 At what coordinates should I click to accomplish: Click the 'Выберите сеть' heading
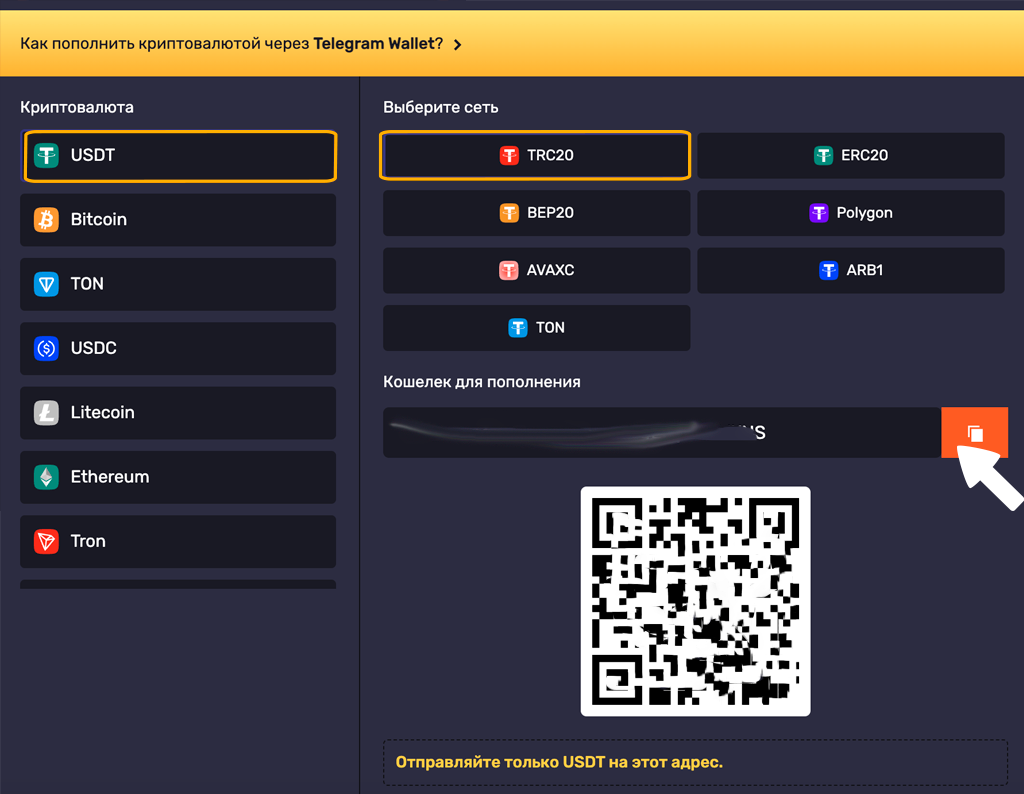click(x=441, y=107)
